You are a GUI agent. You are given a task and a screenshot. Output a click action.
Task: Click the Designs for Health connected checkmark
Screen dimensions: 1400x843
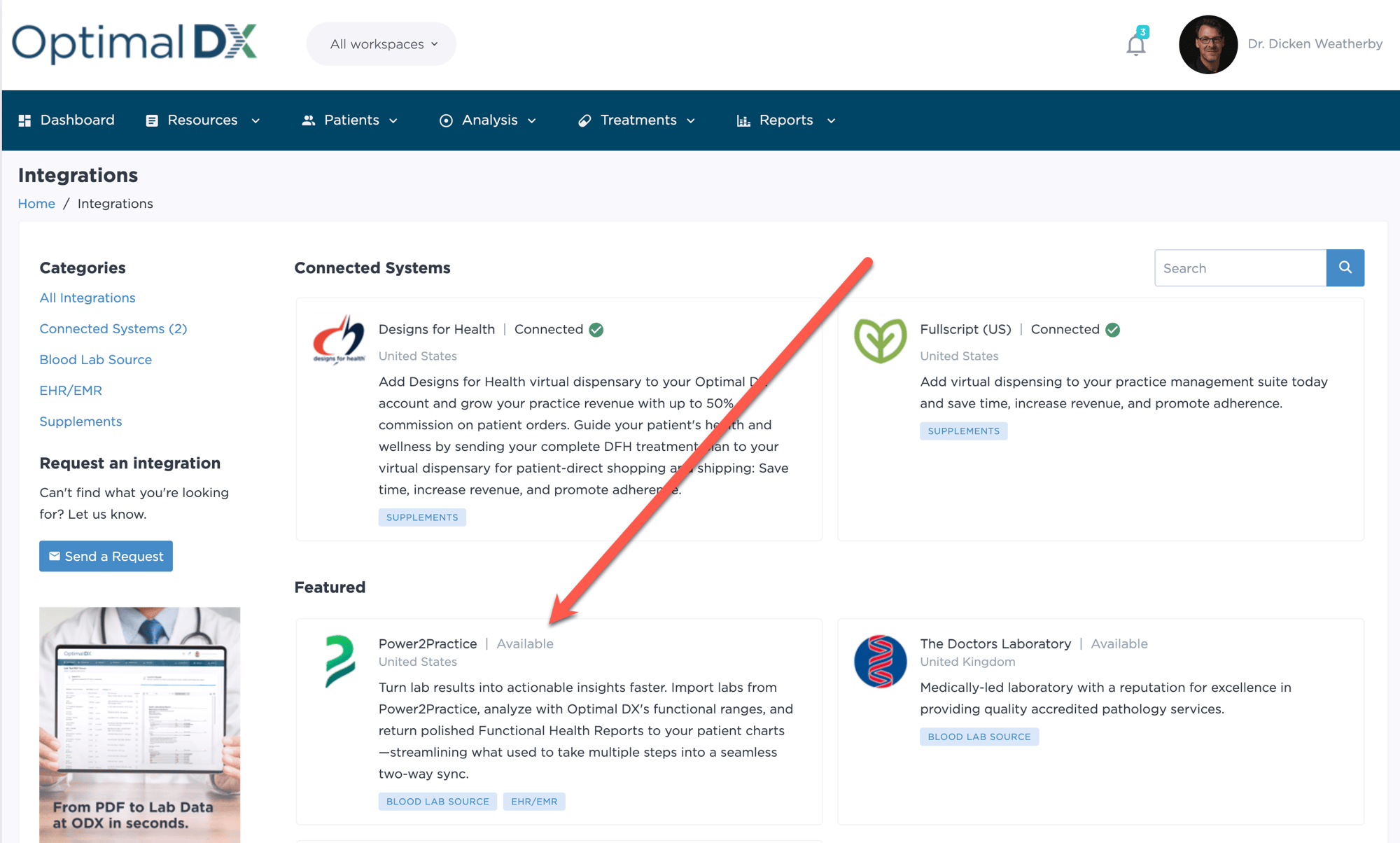coord(596,330)
